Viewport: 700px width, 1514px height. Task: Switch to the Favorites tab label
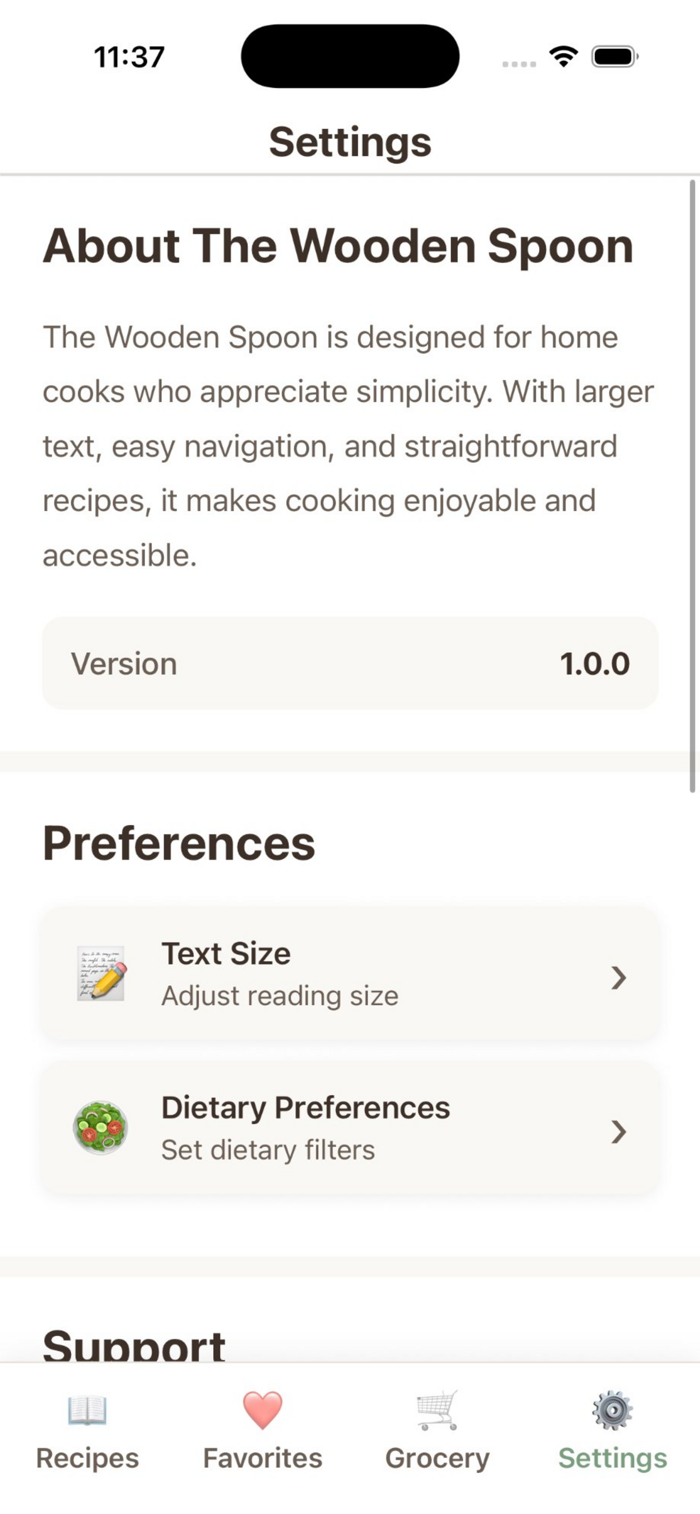[262, 1458]
